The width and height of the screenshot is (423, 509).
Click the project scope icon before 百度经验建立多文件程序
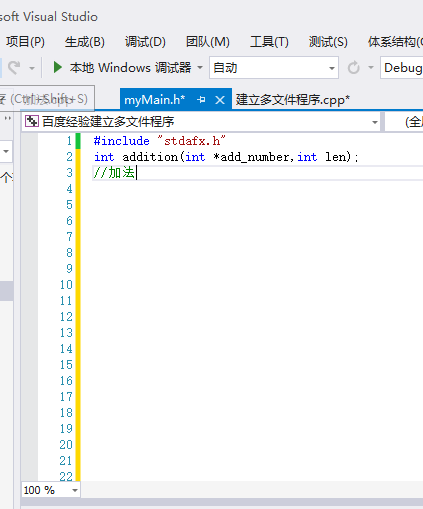tap(32, 121)
